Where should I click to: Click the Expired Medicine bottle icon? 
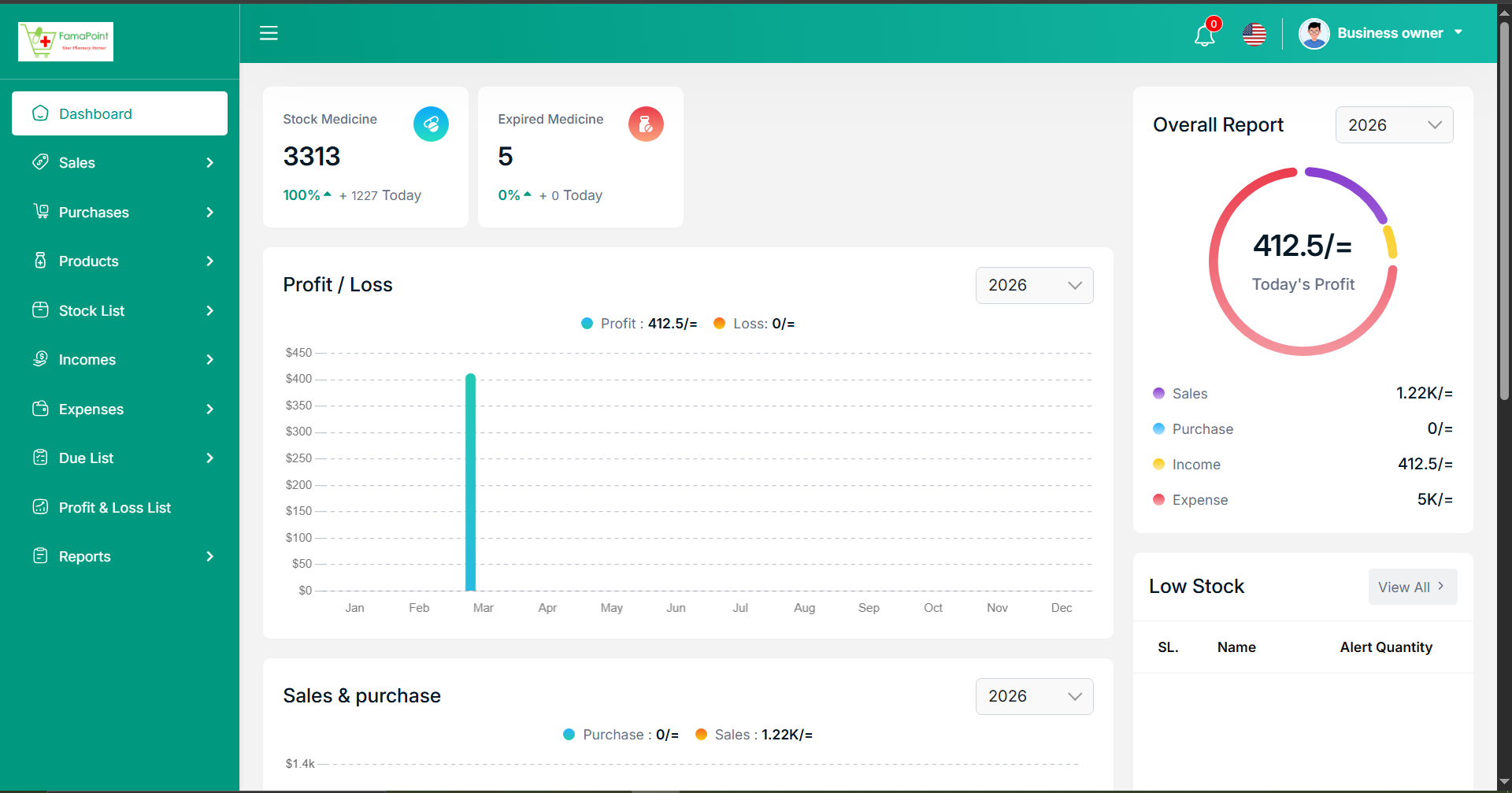[x=646, y=124]
